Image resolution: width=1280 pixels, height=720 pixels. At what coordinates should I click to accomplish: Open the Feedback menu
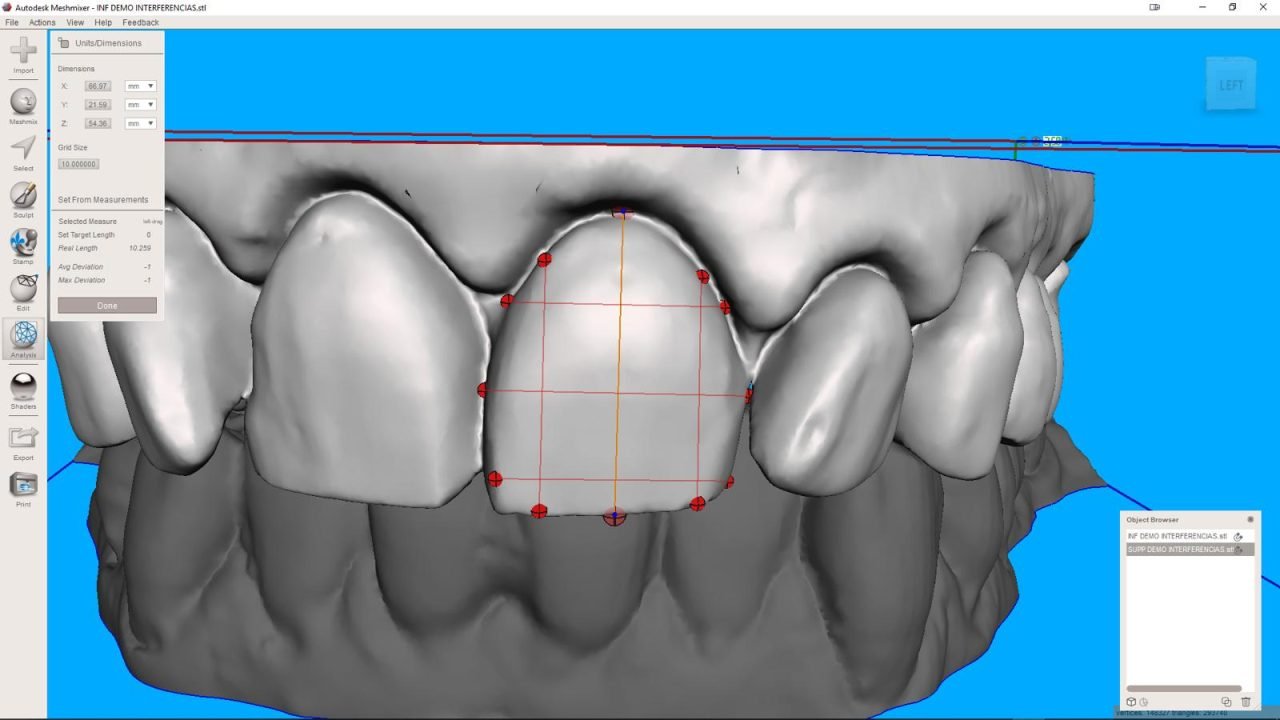[x=140, y=22]
